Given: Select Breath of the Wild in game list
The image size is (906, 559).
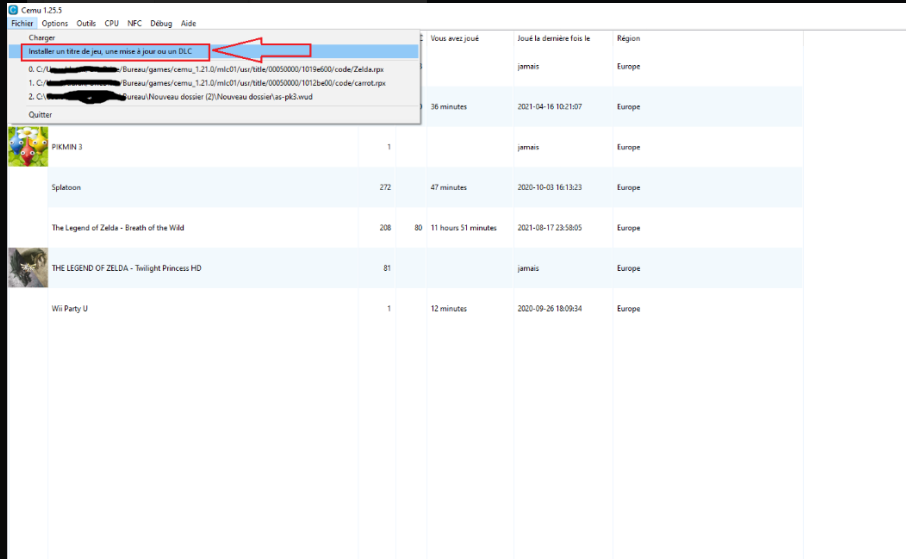Looking at the screenshot, I should [117, 228].
